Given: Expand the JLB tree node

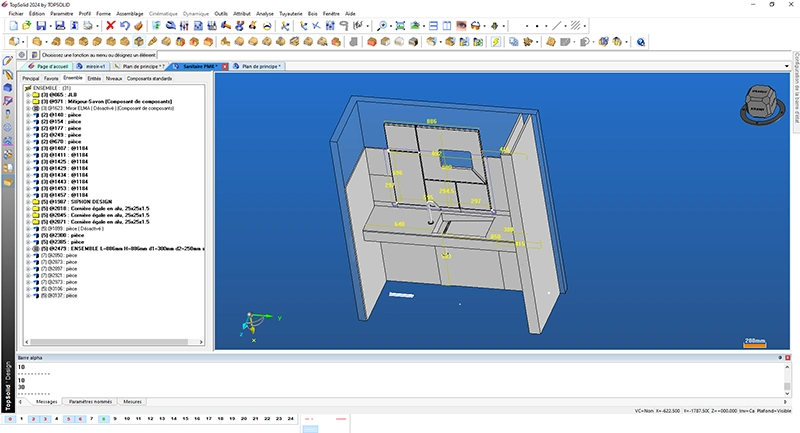Looking at the screenshot, I should point(28,95).
